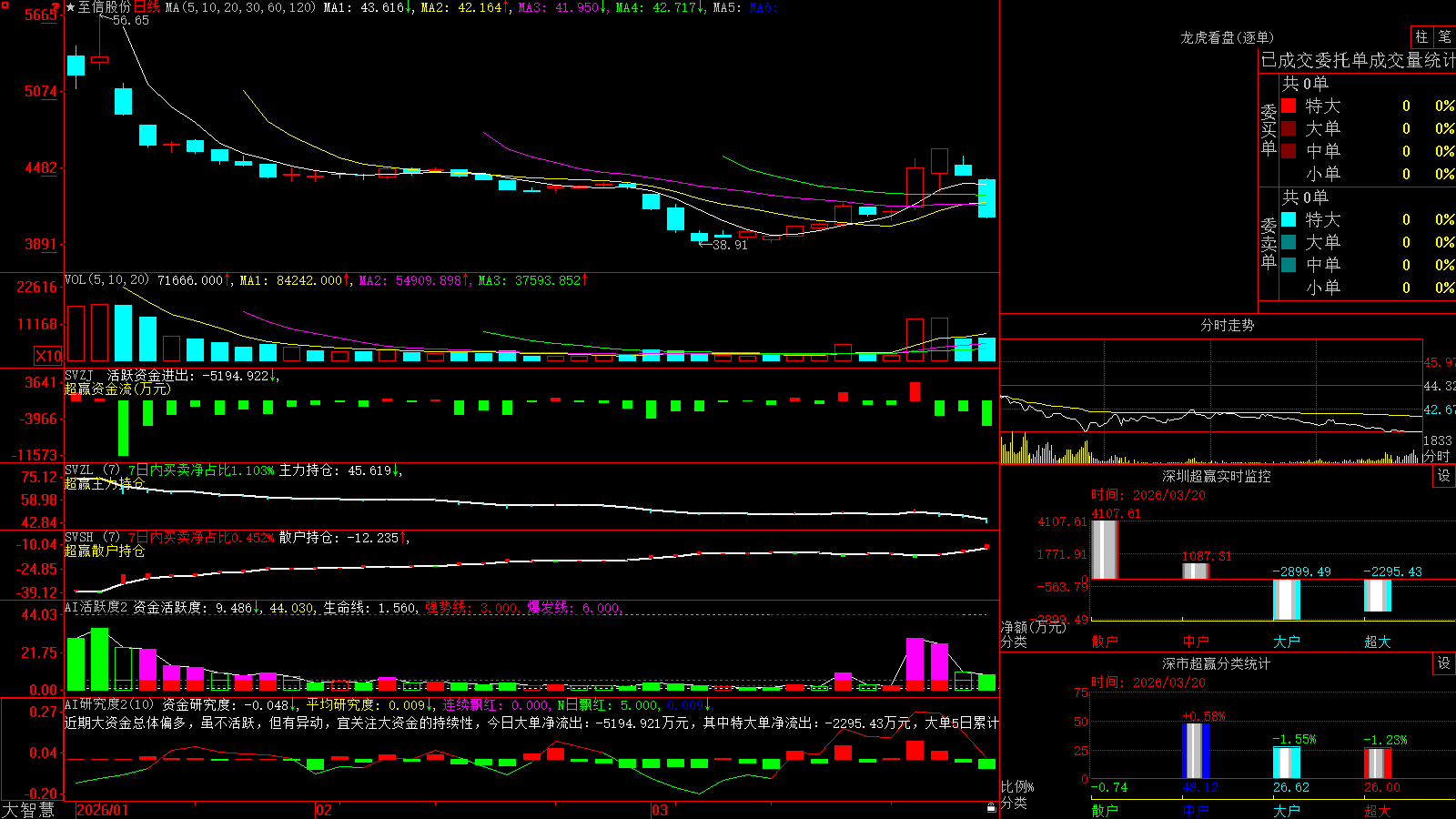Click the MA2: 42.164 yellow value

(464, 7)
